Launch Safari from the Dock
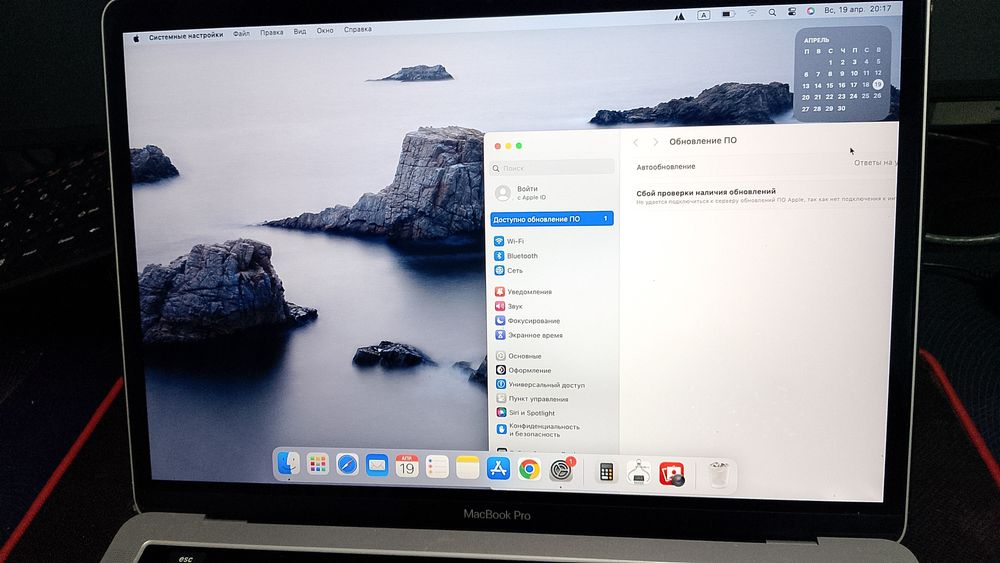1000x563 pixels. pos(348,465)
